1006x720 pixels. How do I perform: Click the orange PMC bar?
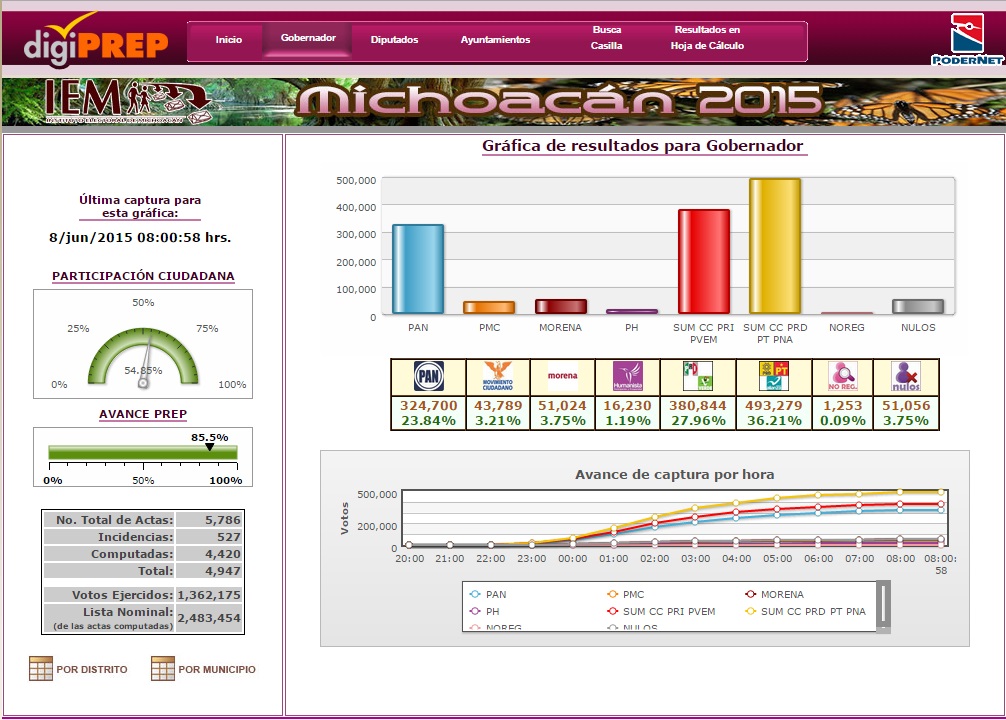(489, 307)
